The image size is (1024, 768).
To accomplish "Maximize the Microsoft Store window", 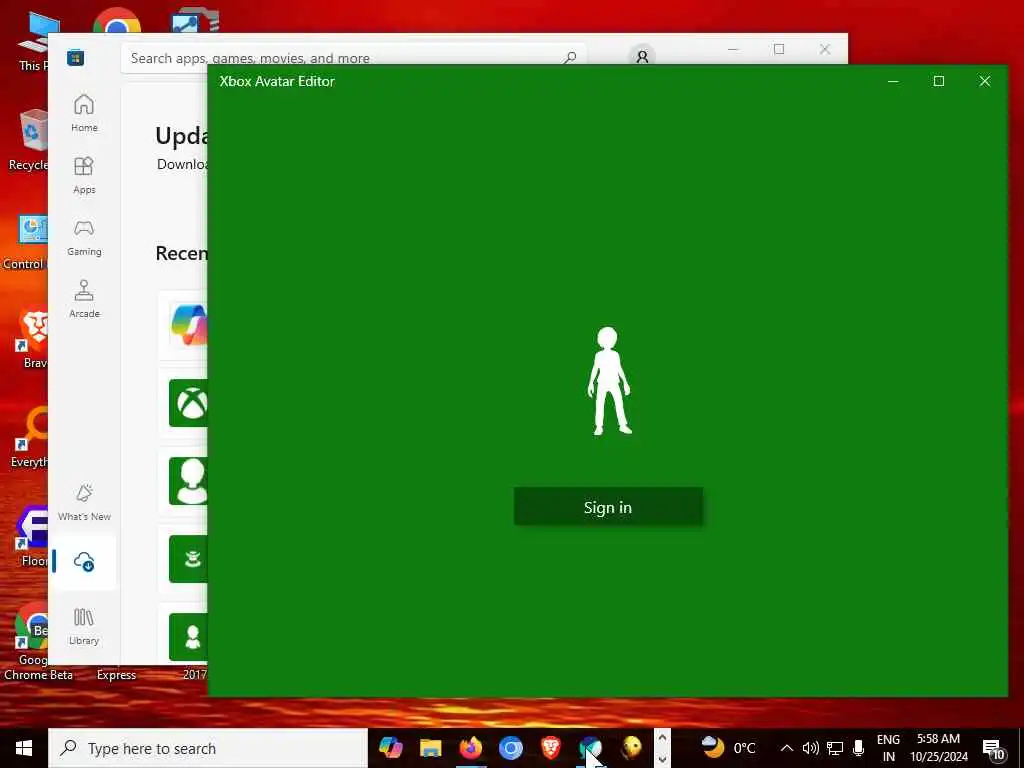I will (x=779, y=49).
